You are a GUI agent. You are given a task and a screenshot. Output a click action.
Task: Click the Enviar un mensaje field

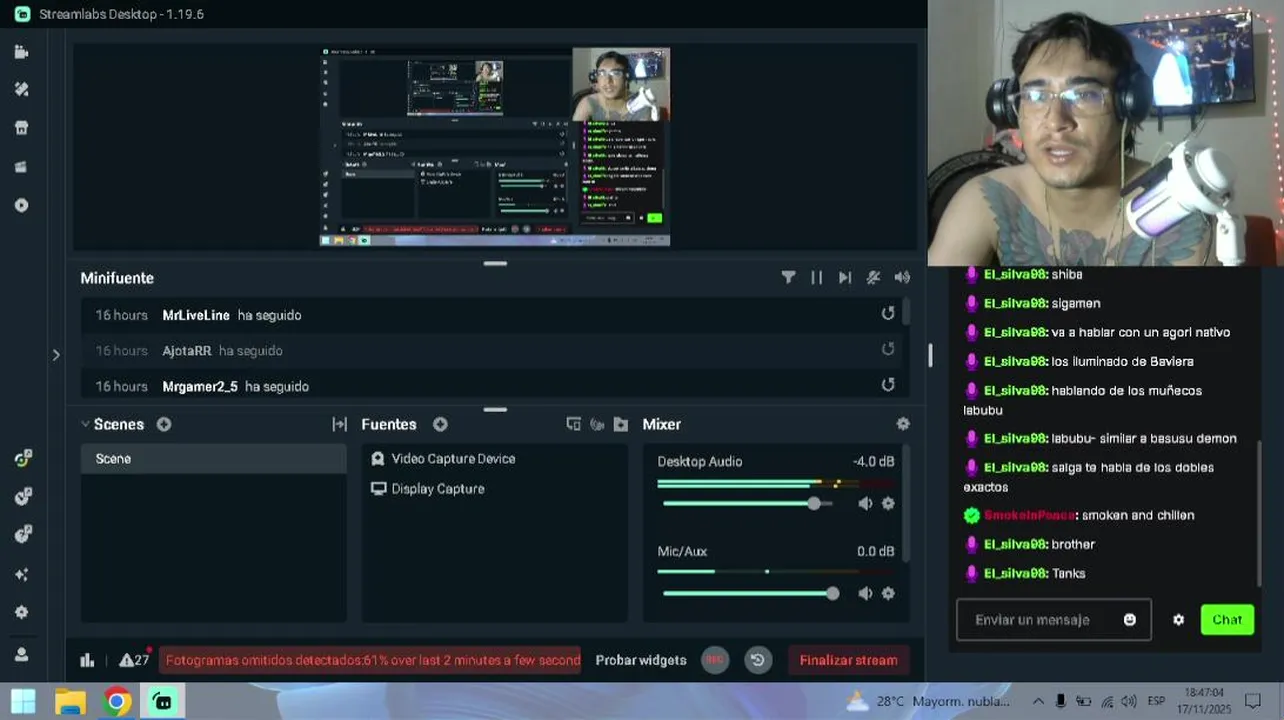[1054, 620]
